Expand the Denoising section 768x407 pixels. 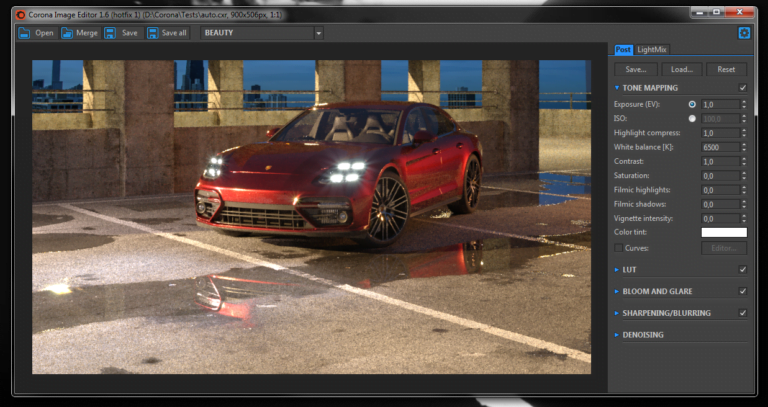(642, 335)
